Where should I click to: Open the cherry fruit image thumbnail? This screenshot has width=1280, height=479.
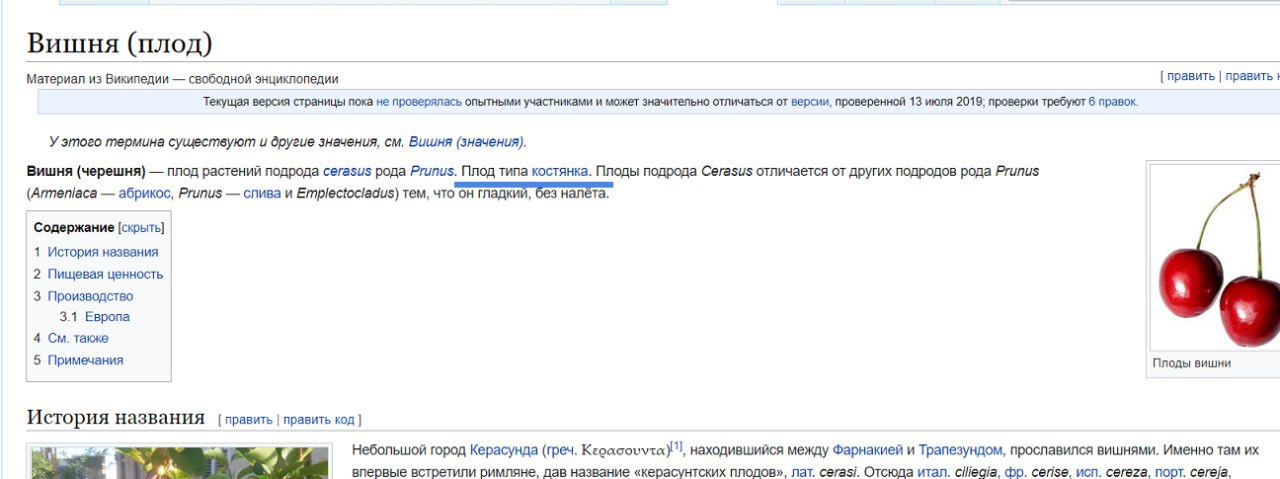(1216, 258)
